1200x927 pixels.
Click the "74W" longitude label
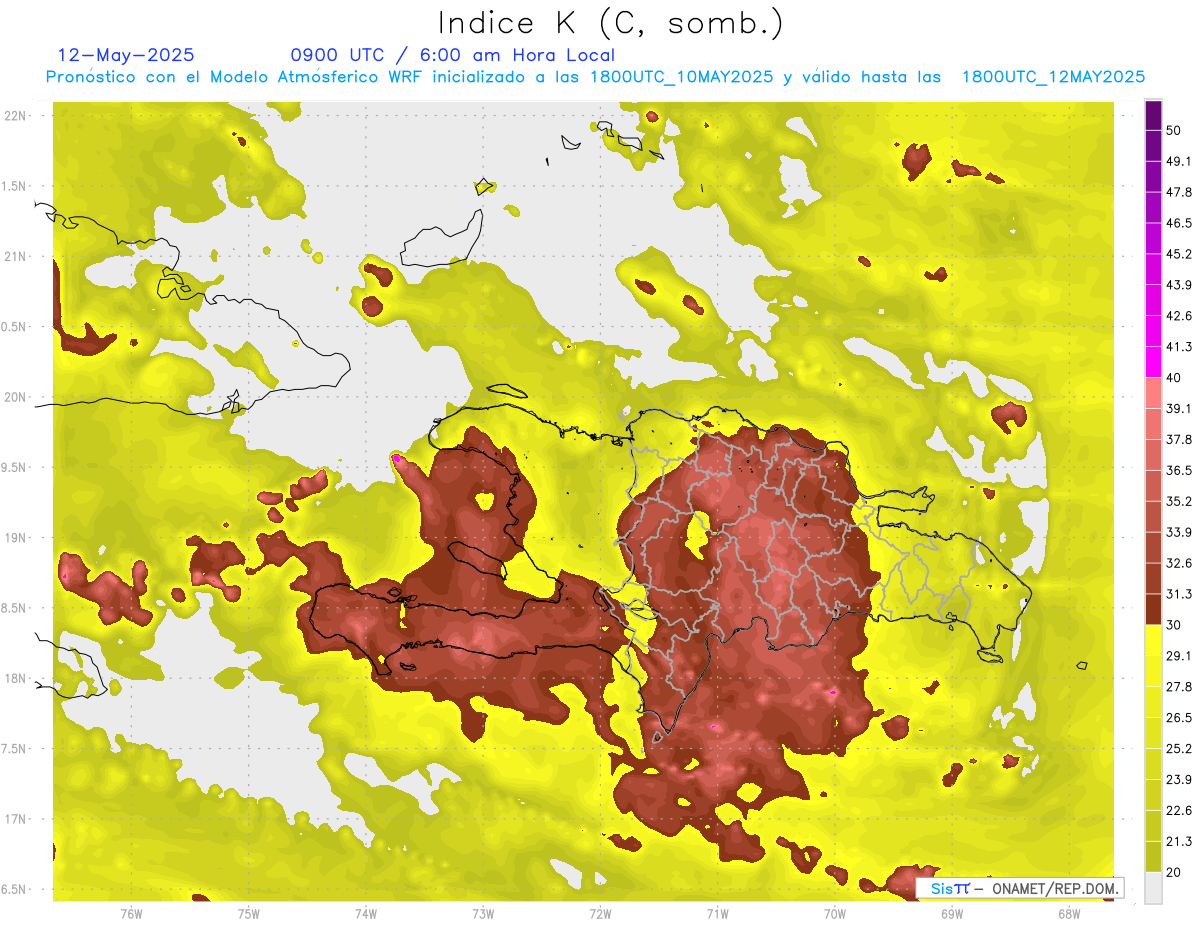click(x=366, y=913)
